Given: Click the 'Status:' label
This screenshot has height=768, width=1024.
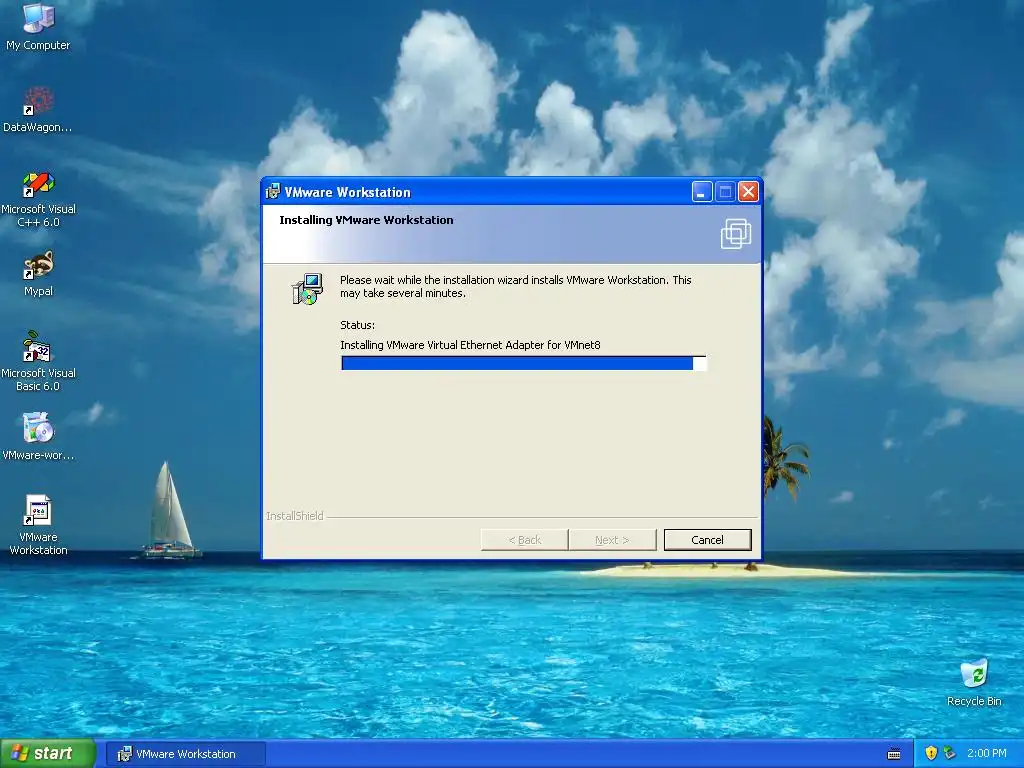Looking at the screenshot, I should point(357,325).
